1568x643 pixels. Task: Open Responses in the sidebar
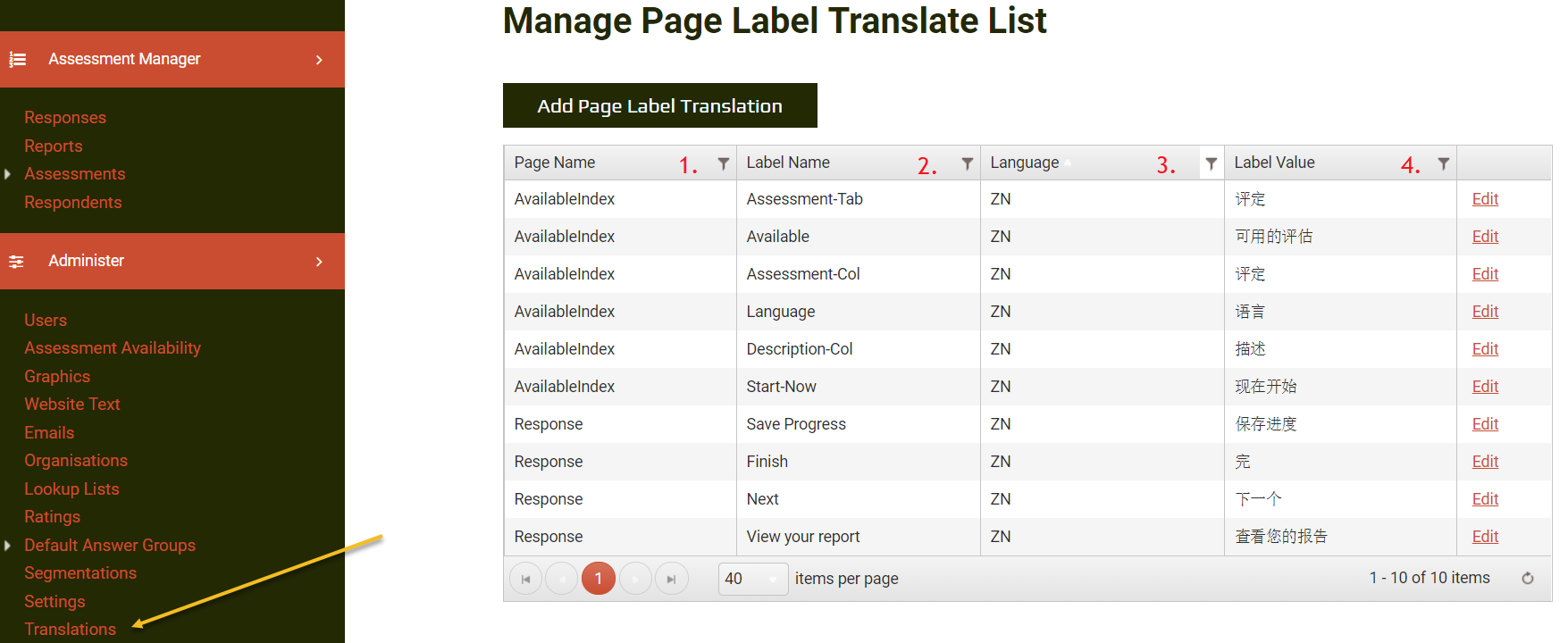coord(65,118)
